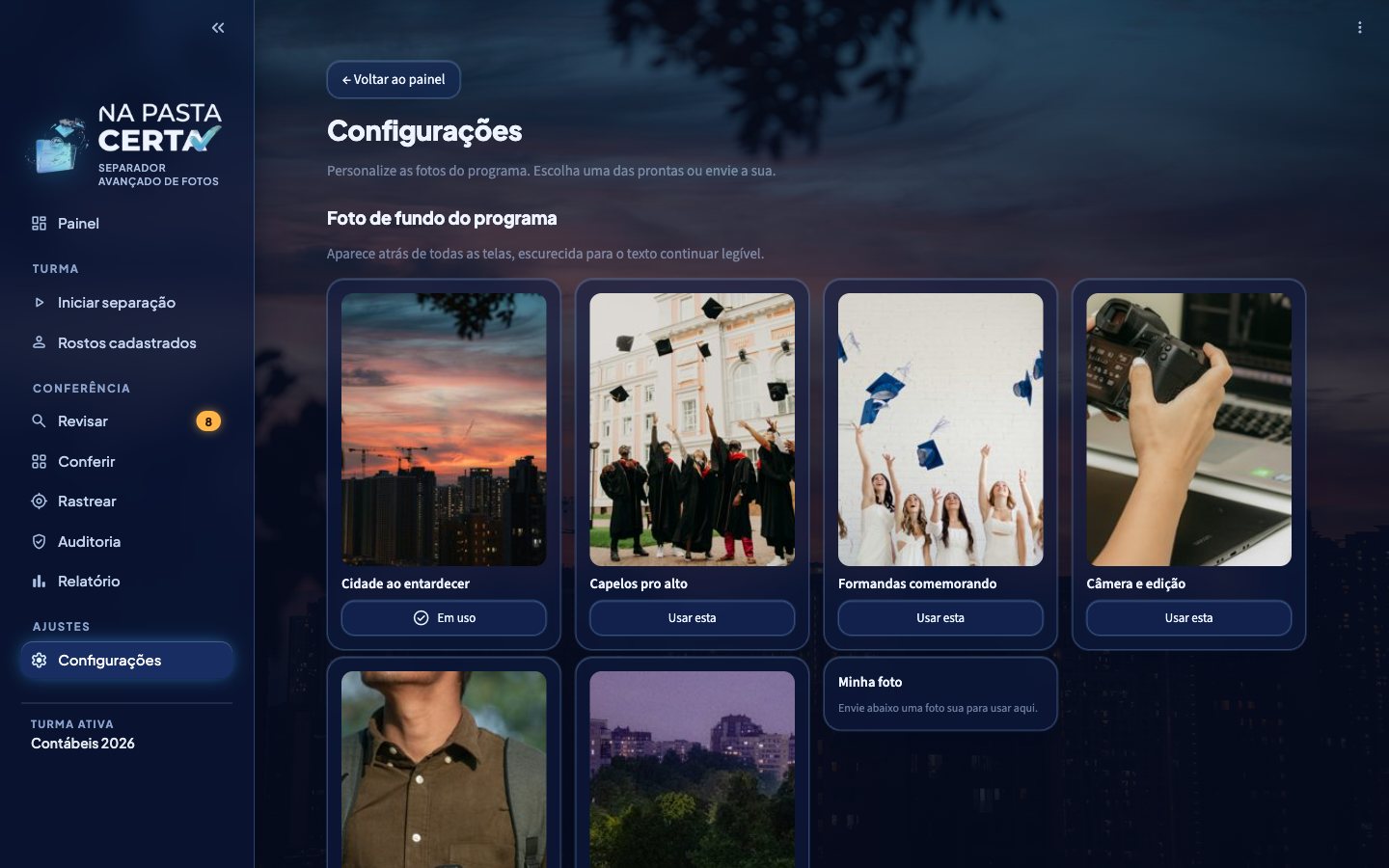
Task: Click Usar esta under Capelos pro alto
Action: (x=693, y=618)
